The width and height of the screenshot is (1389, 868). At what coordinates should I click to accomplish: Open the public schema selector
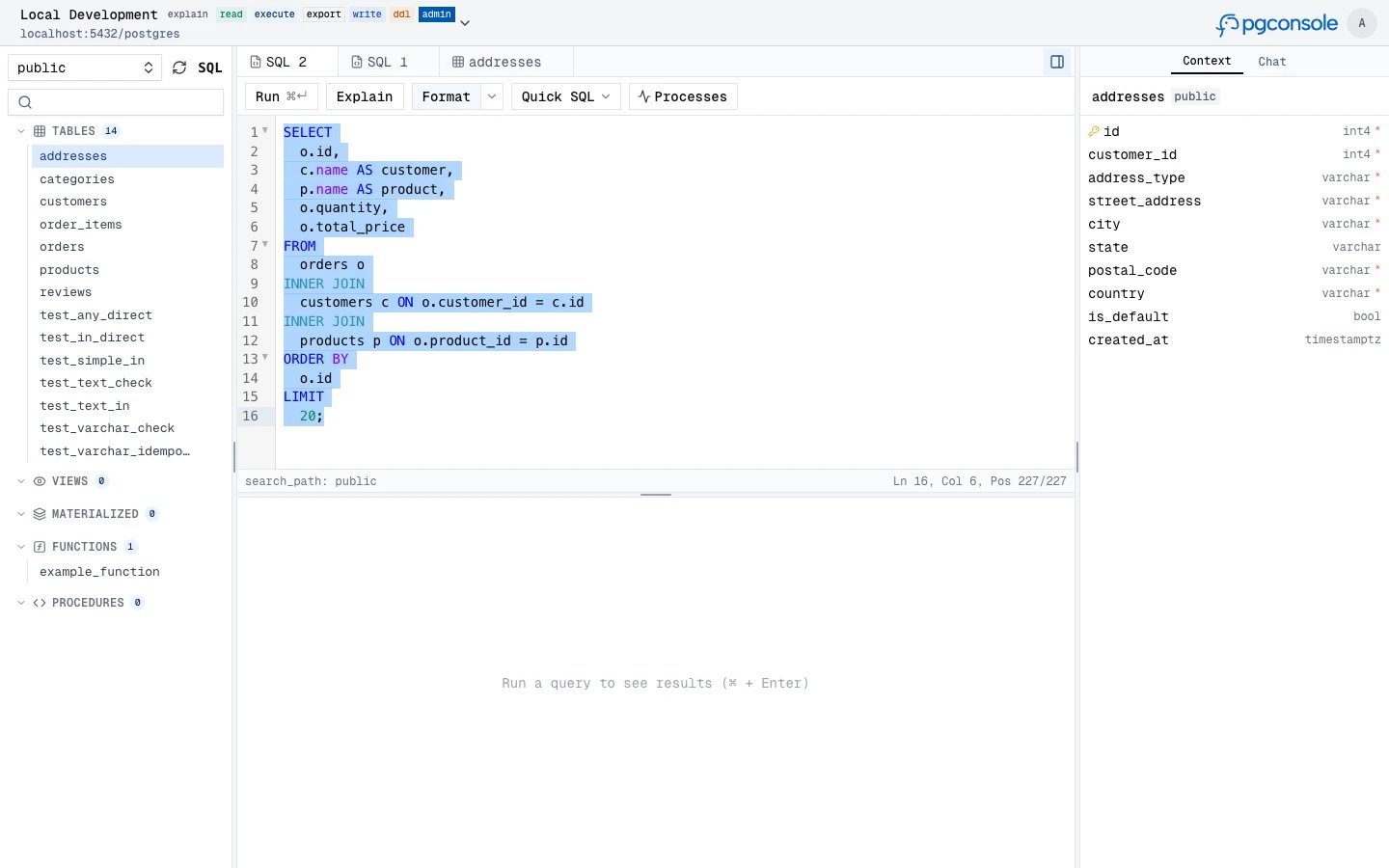85,68
